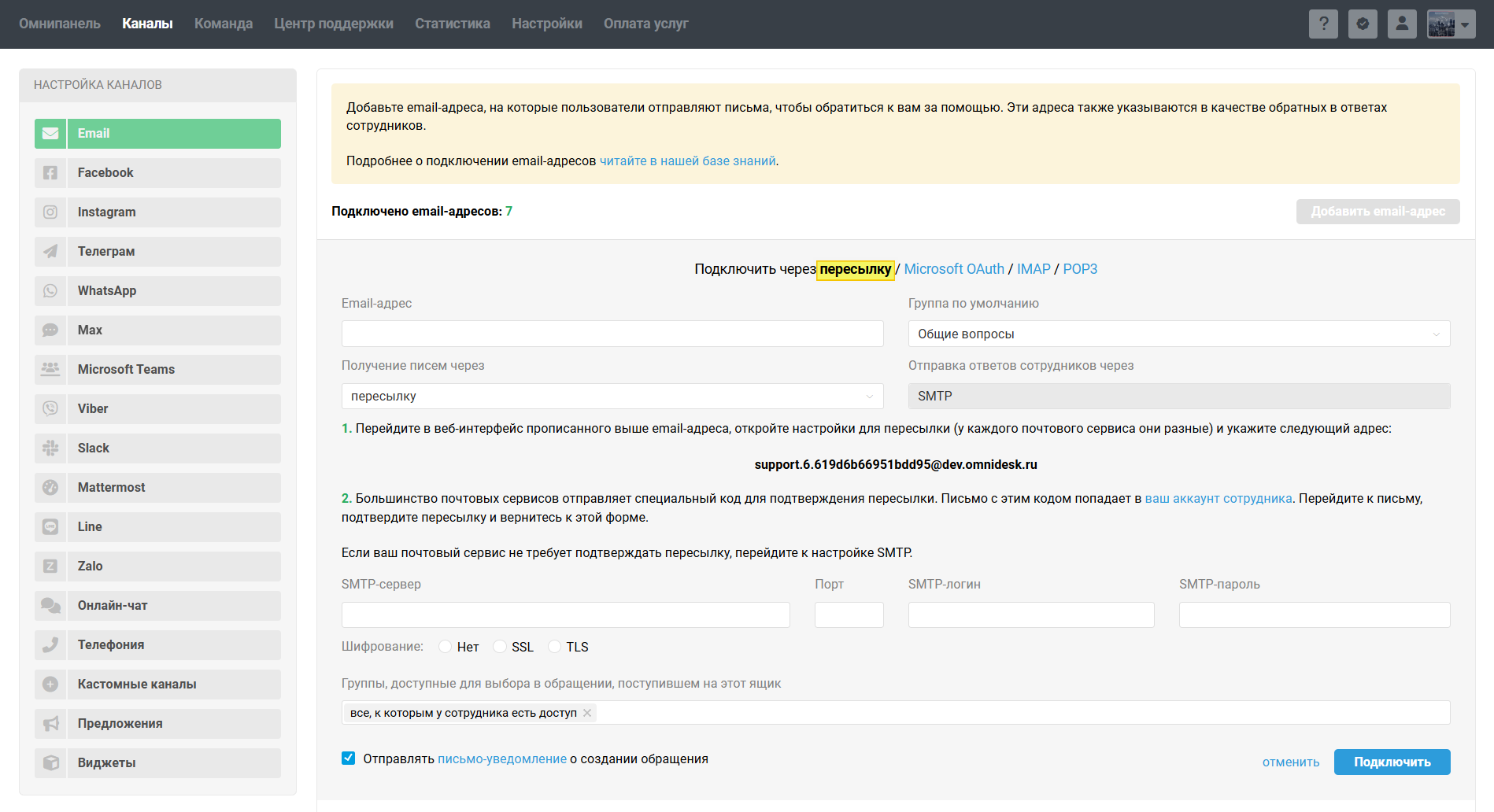1494x812 pixels.
Task: Click the Instagram channel icon
Action: click(x=50, y=212)
